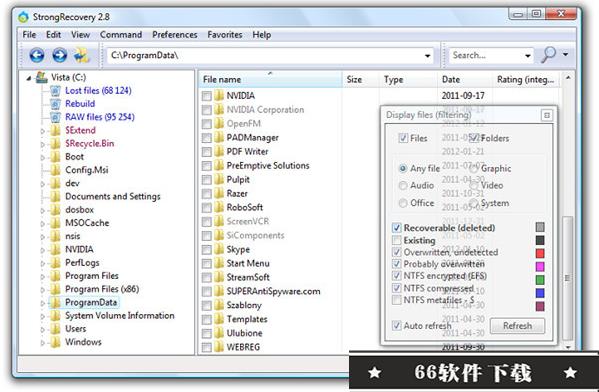The width and height of the screenshot is (599, 392).
Task: Click the Pulpit folder icon in list
Action: pos(219,180)
